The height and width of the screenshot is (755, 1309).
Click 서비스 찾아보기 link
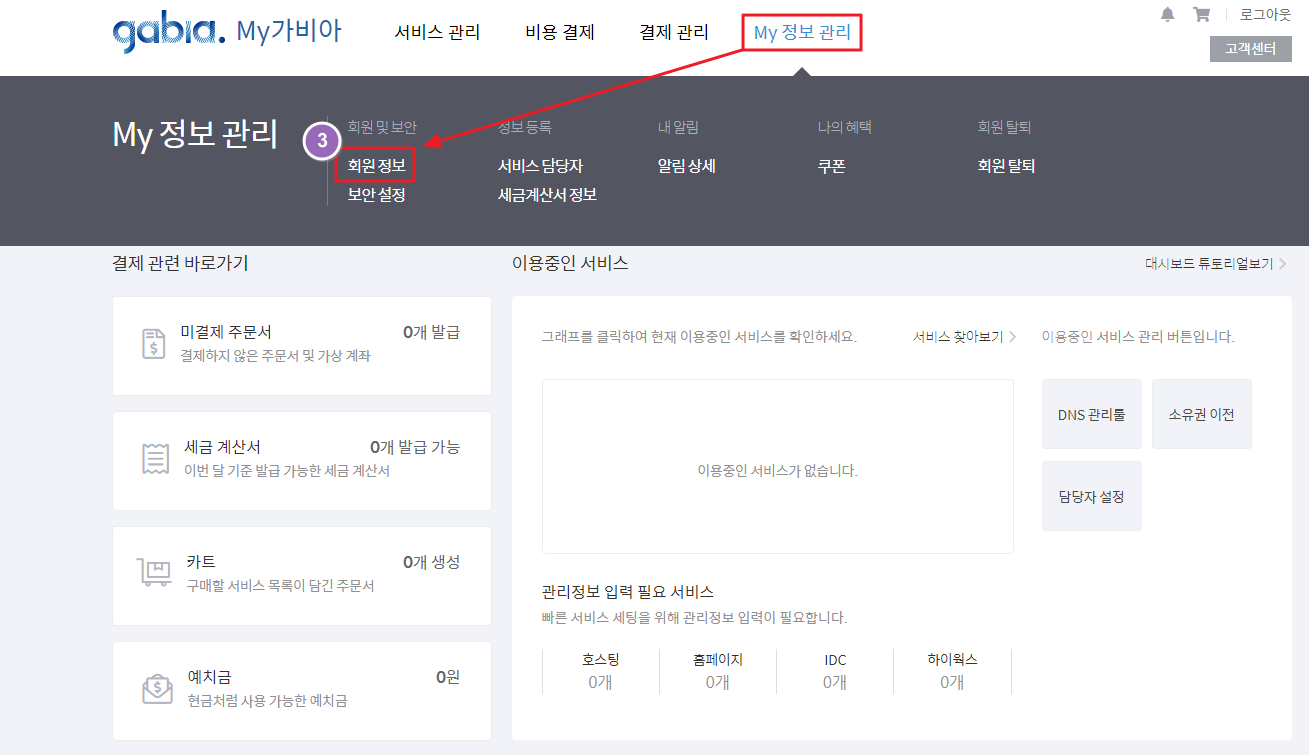pos(964,337)
